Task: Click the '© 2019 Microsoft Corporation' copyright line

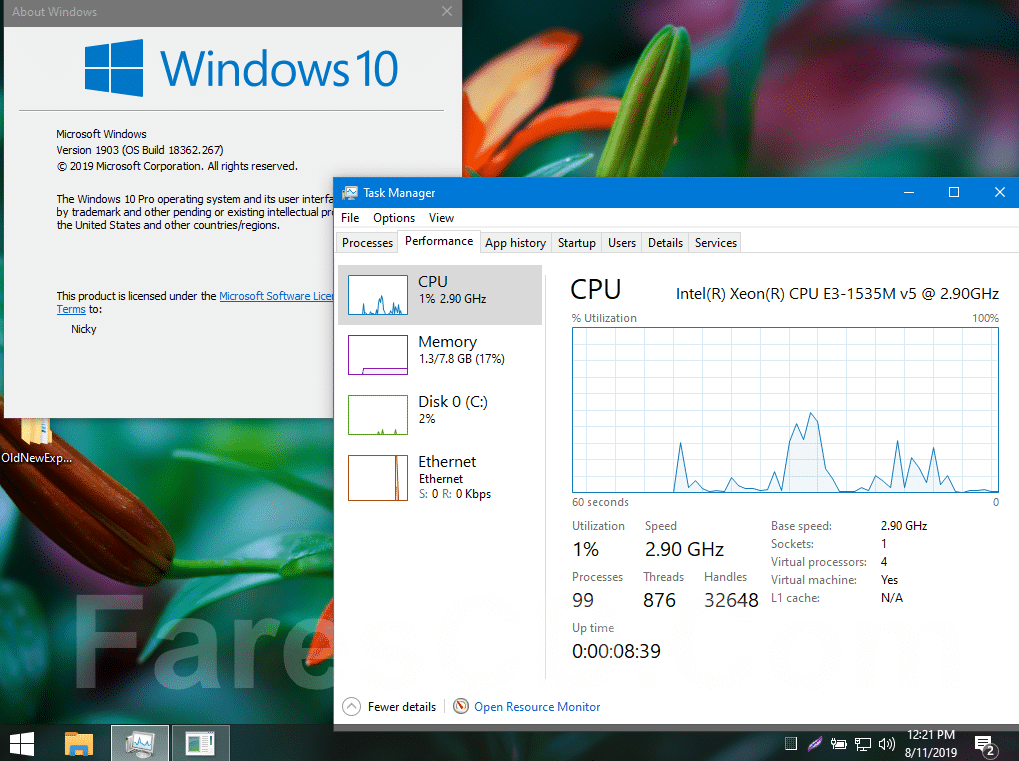Action: point(177,166)
